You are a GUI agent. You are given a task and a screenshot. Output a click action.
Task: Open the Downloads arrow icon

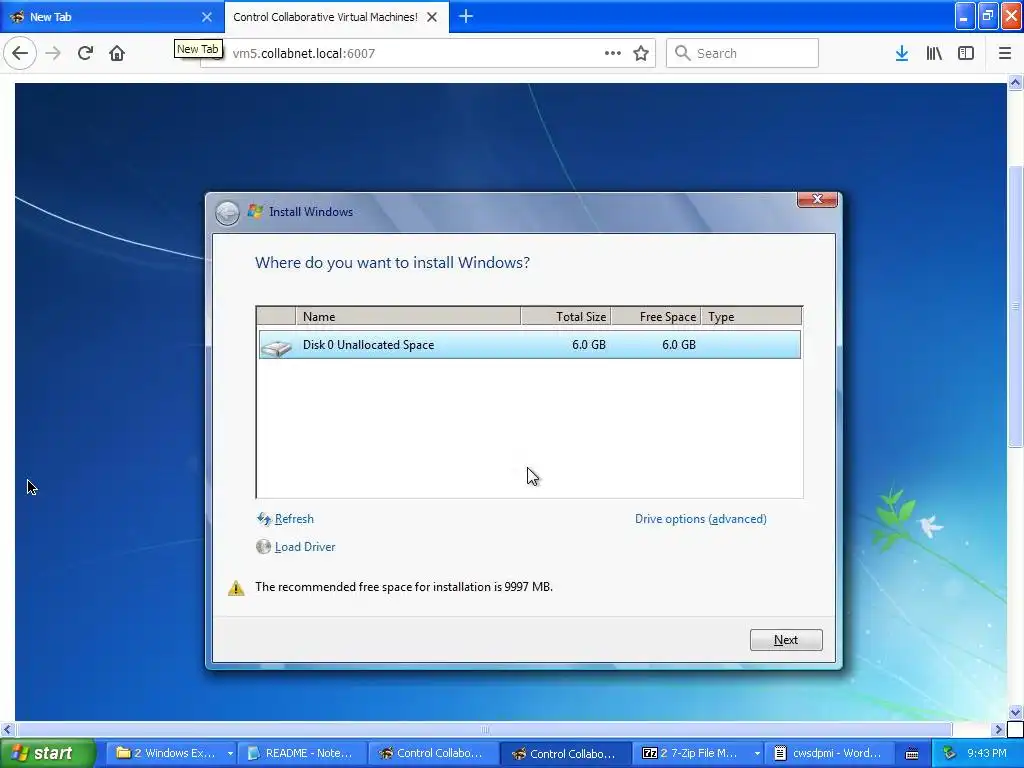pyautogui.click(x=902, y=53)
